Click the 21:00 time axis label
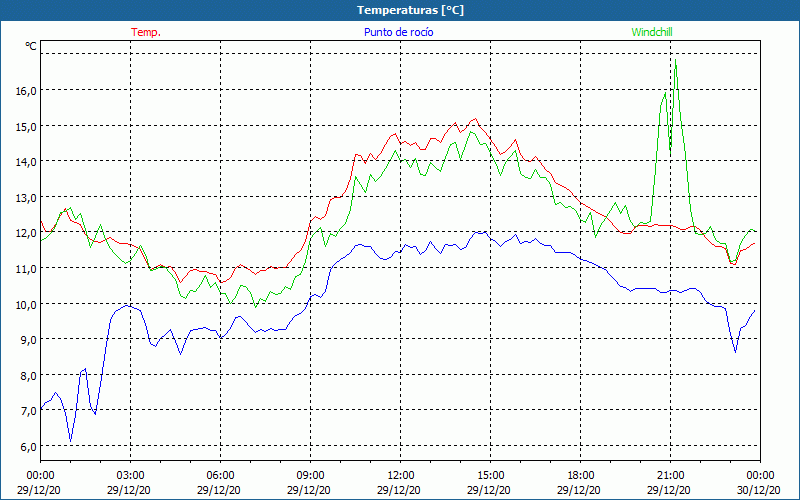Screen dimensions: 800x500 (x=670, y=476)
